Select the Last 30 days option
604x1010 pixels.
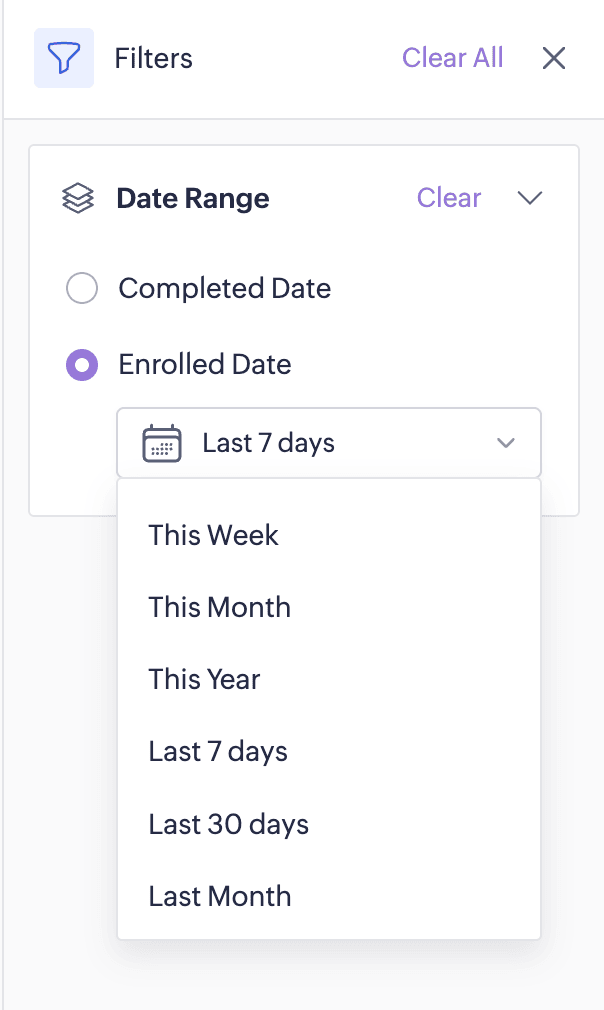click(229, 824)
